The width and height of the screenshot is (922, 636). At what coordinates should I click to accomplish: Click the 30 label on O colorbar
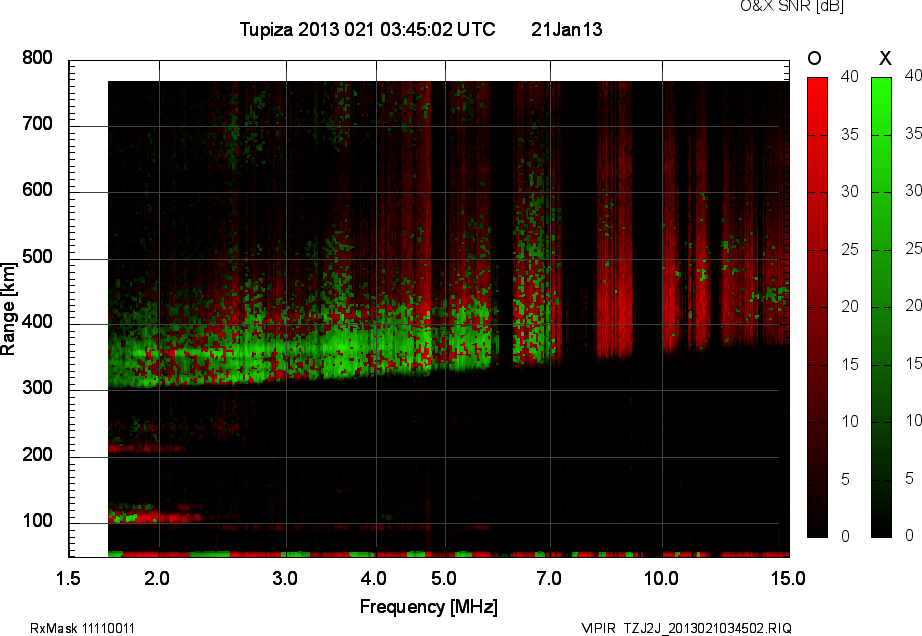click(x=849, y=192)
